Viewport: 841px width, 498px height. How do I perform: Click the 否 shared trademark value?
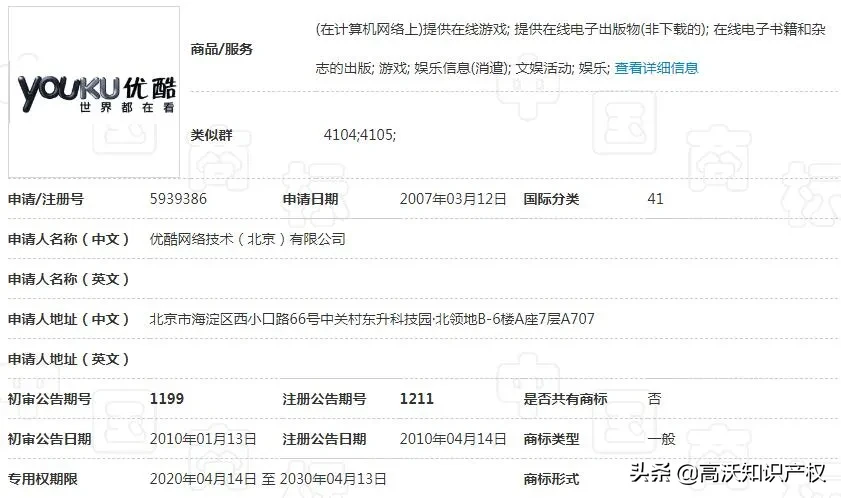point(654,399)
